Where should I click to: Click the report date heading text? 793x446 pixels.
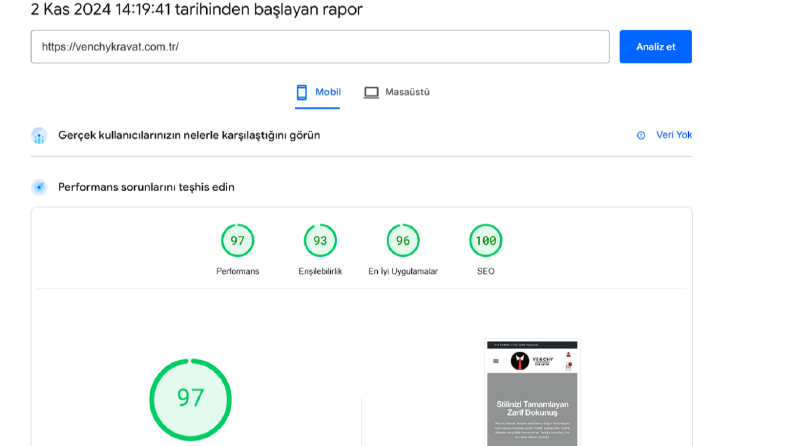coord(196,9)
